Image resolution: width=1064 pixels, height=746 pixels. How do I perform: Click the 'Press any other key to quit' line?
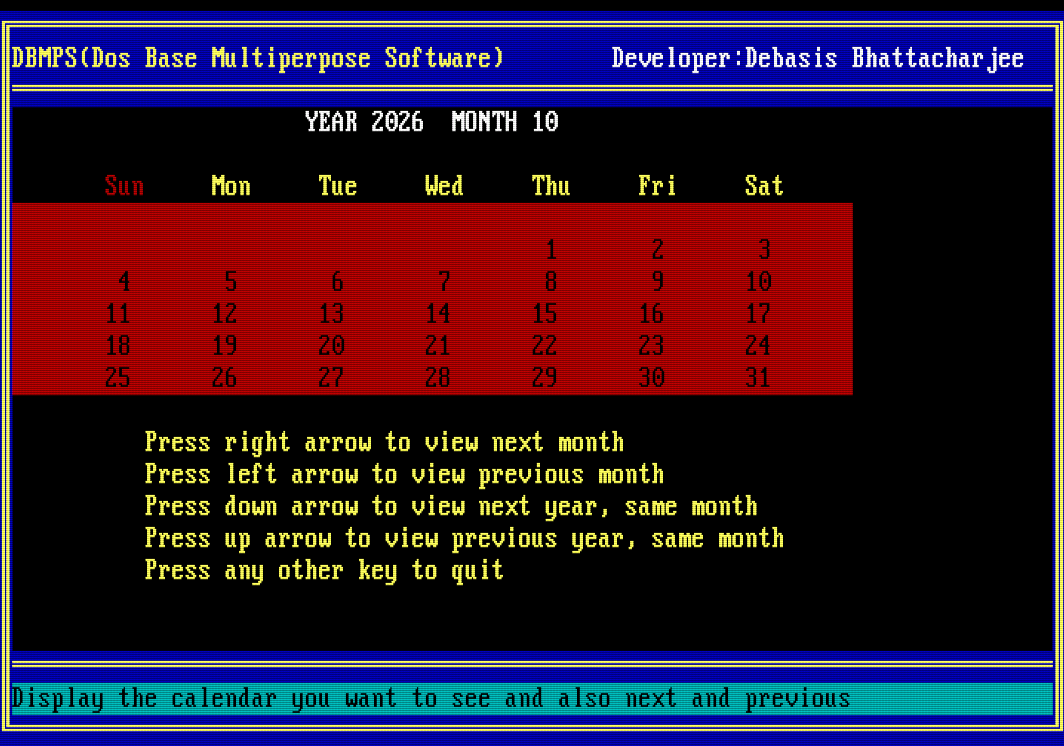click(x=324, y=570)
